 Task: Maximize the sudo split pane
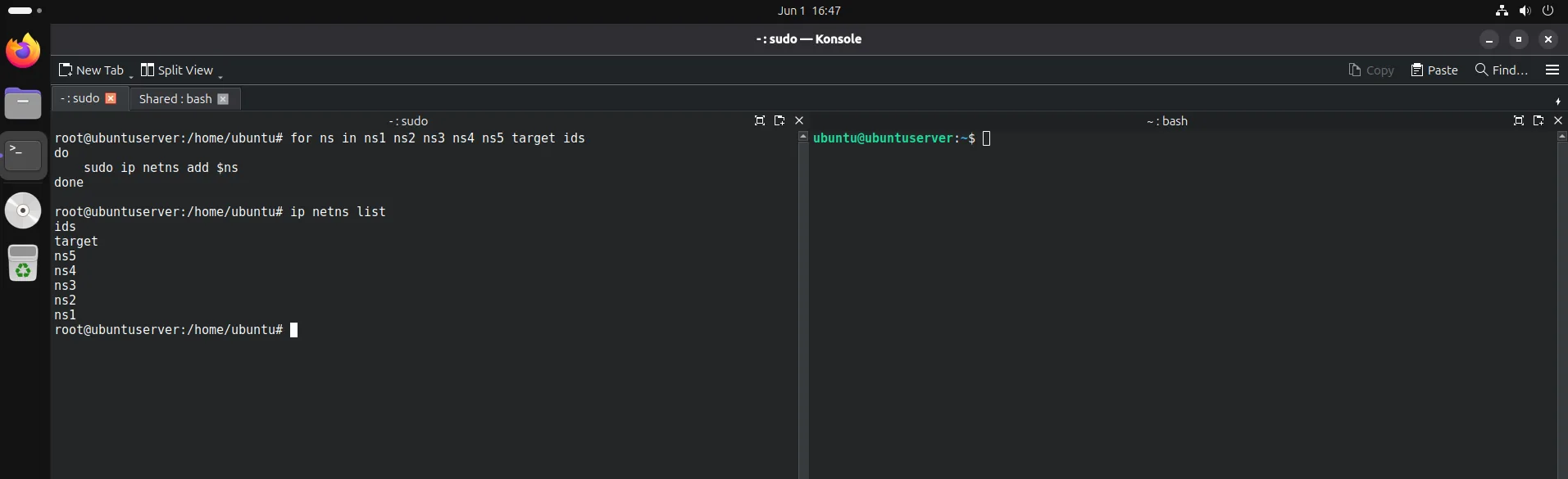760,120
